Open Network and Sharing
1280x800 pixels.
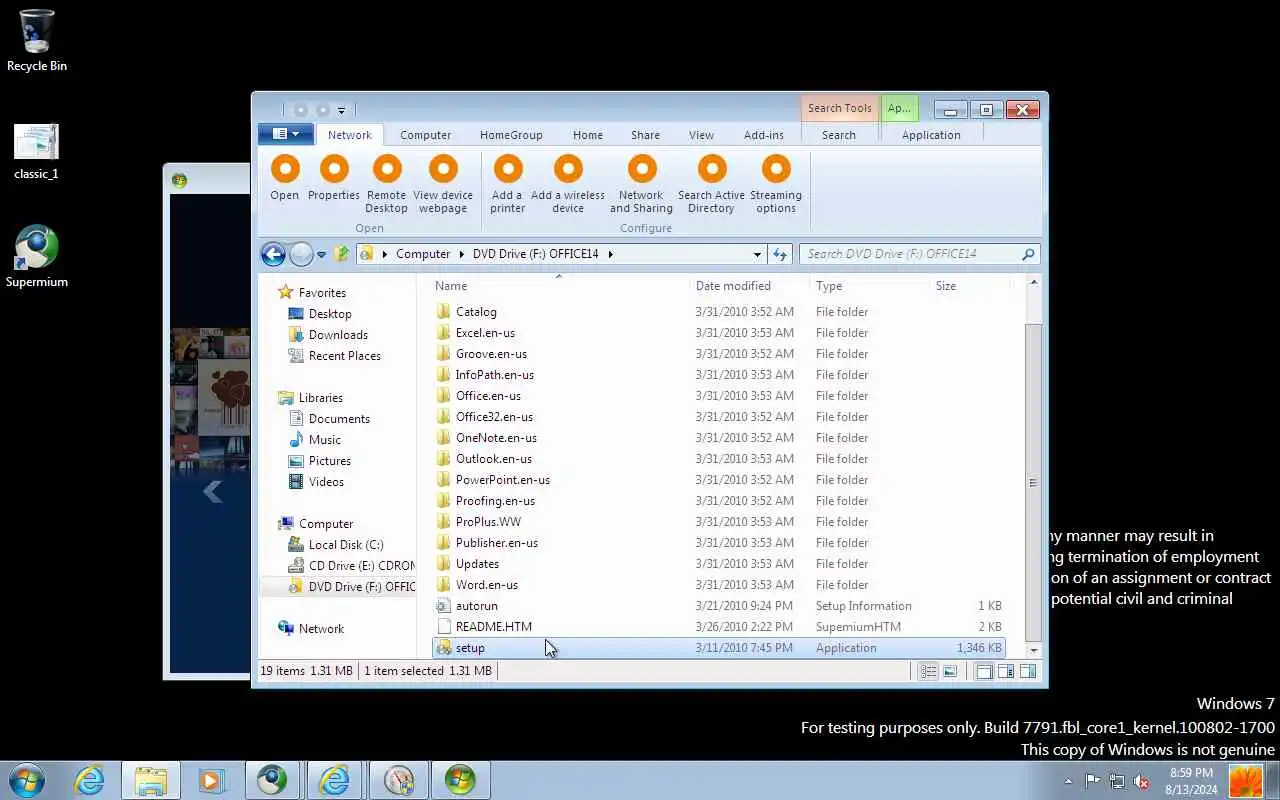pyautogui.click(x=641, y=184)
